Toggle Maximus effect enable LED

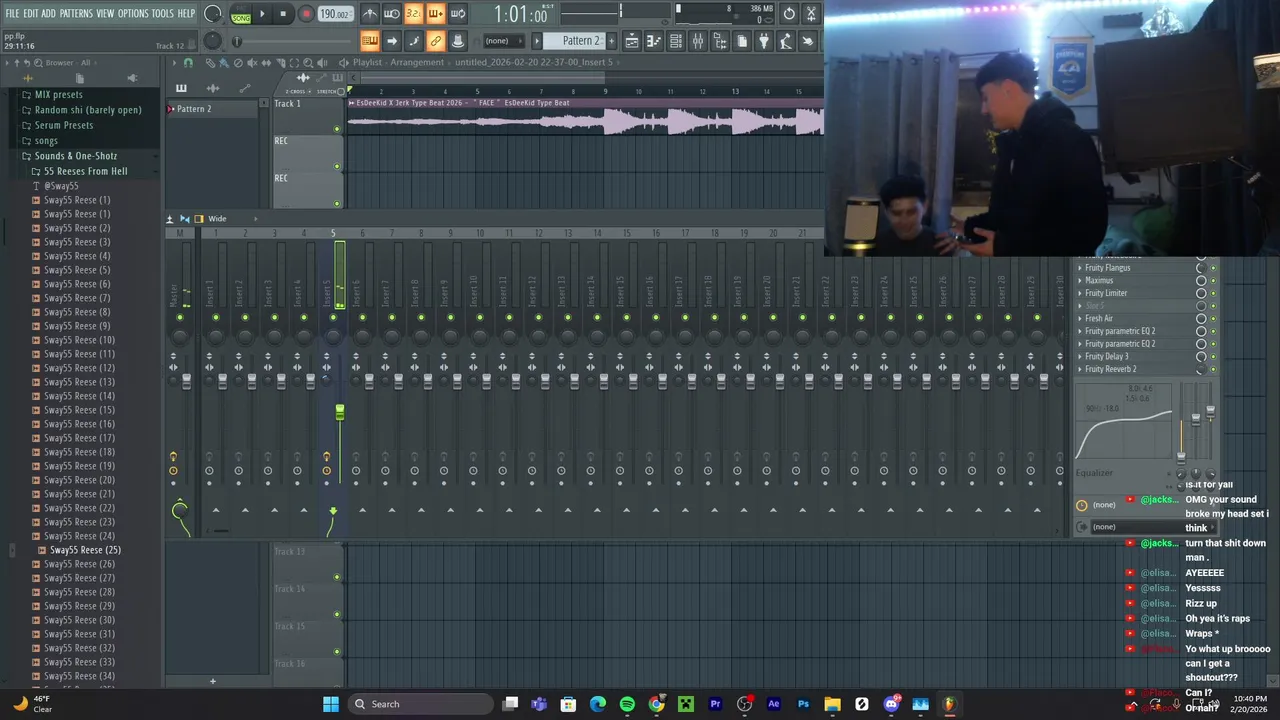pos(1214,281)
